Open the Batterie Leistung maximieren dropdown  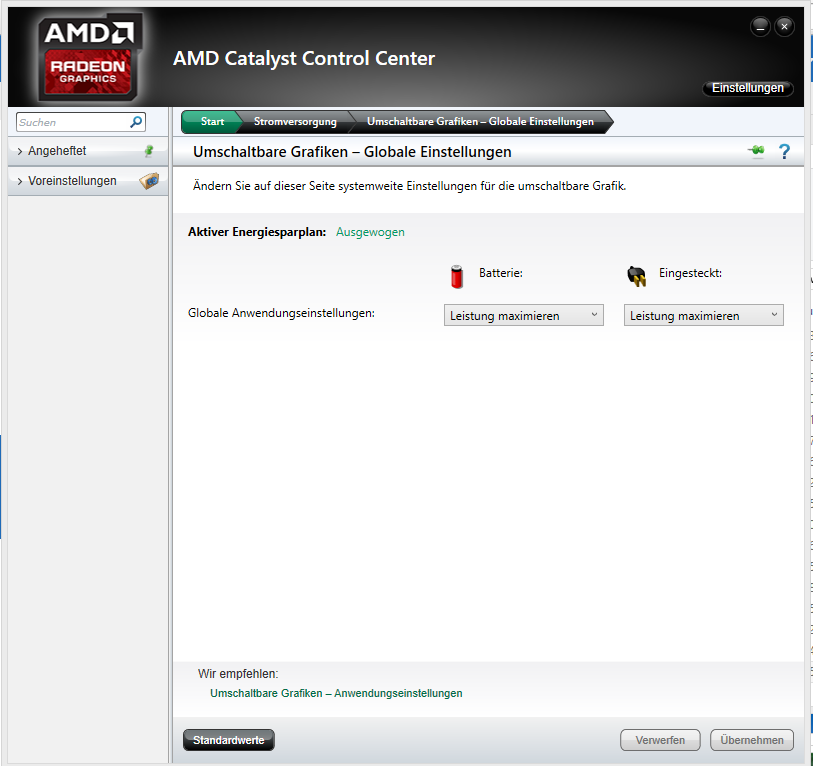tap(524, 315)
